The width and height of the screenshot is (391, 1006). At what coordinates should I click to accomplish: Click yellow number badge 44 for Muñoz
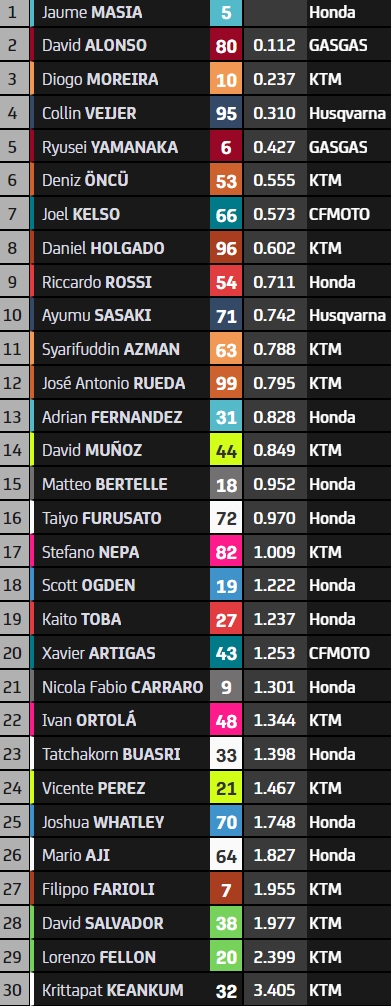pyautogui.click(x=226, y=450)
